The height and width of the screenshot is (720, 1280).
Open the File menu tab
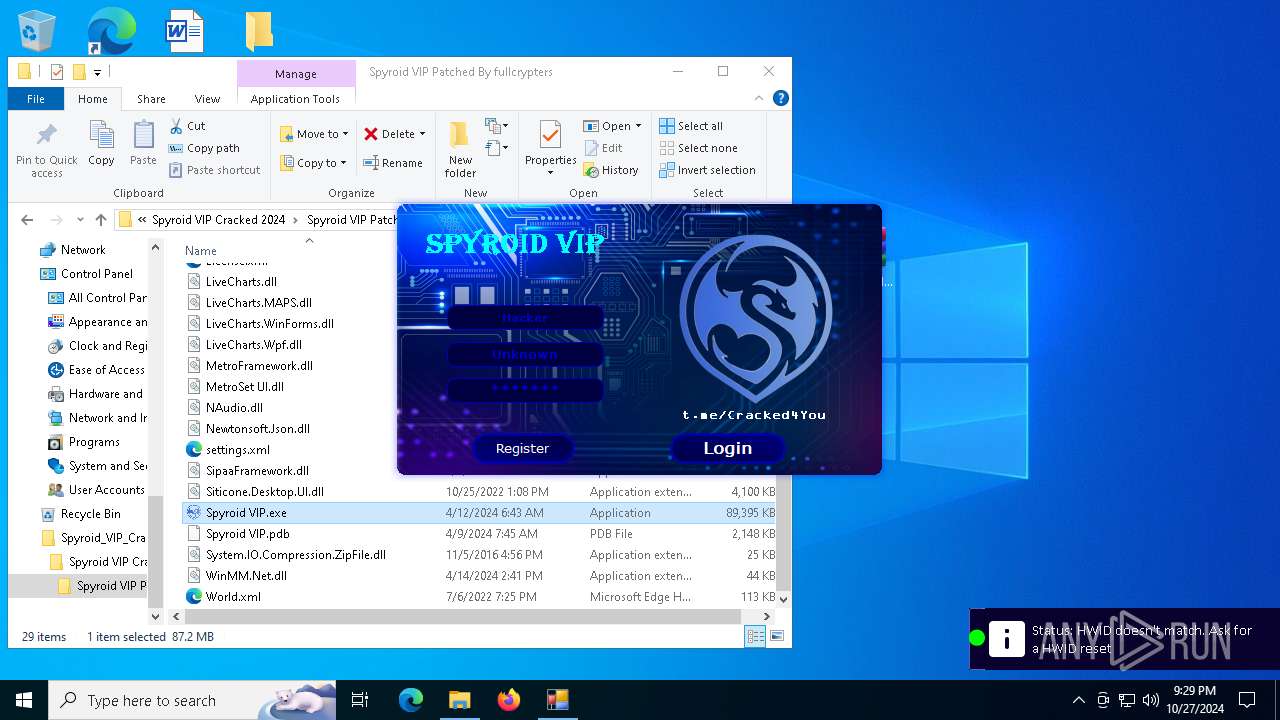pyautogui.click(x=36, y=99)
